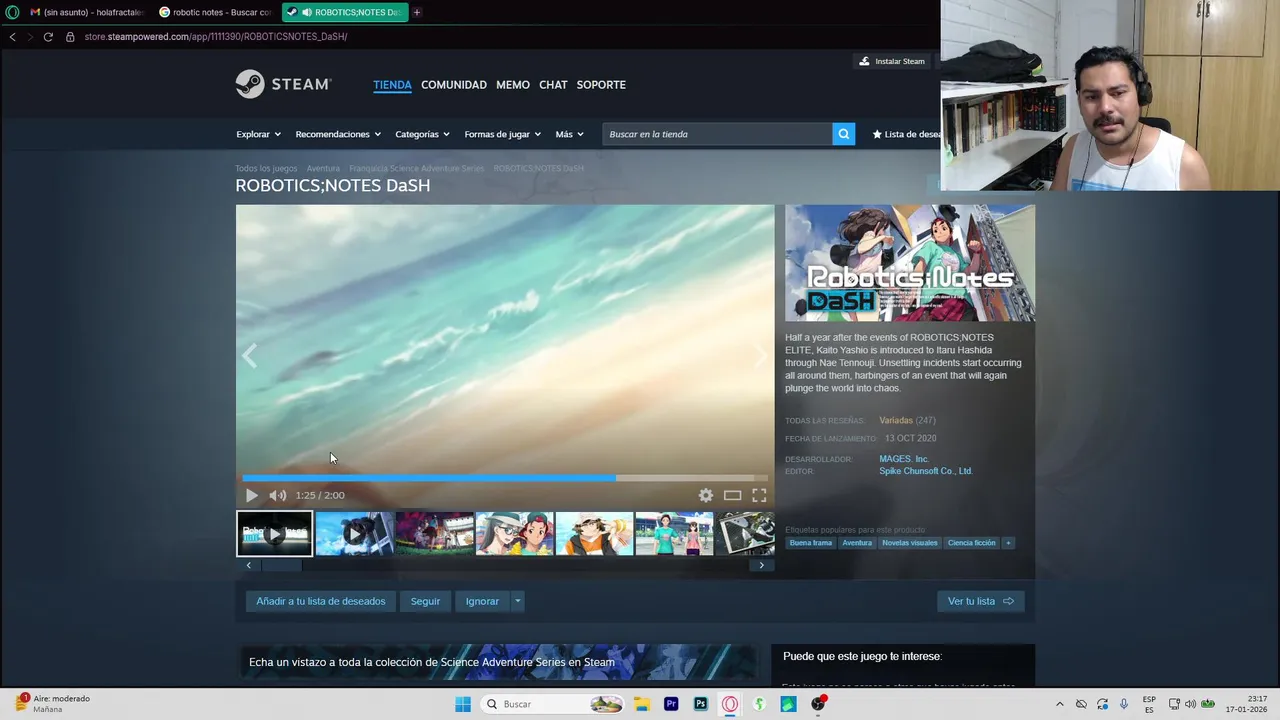Open the Spike Chunsoft Co., Ltd. link
The width and height of the screenshot is (1280, 720).
click(925, 471)
